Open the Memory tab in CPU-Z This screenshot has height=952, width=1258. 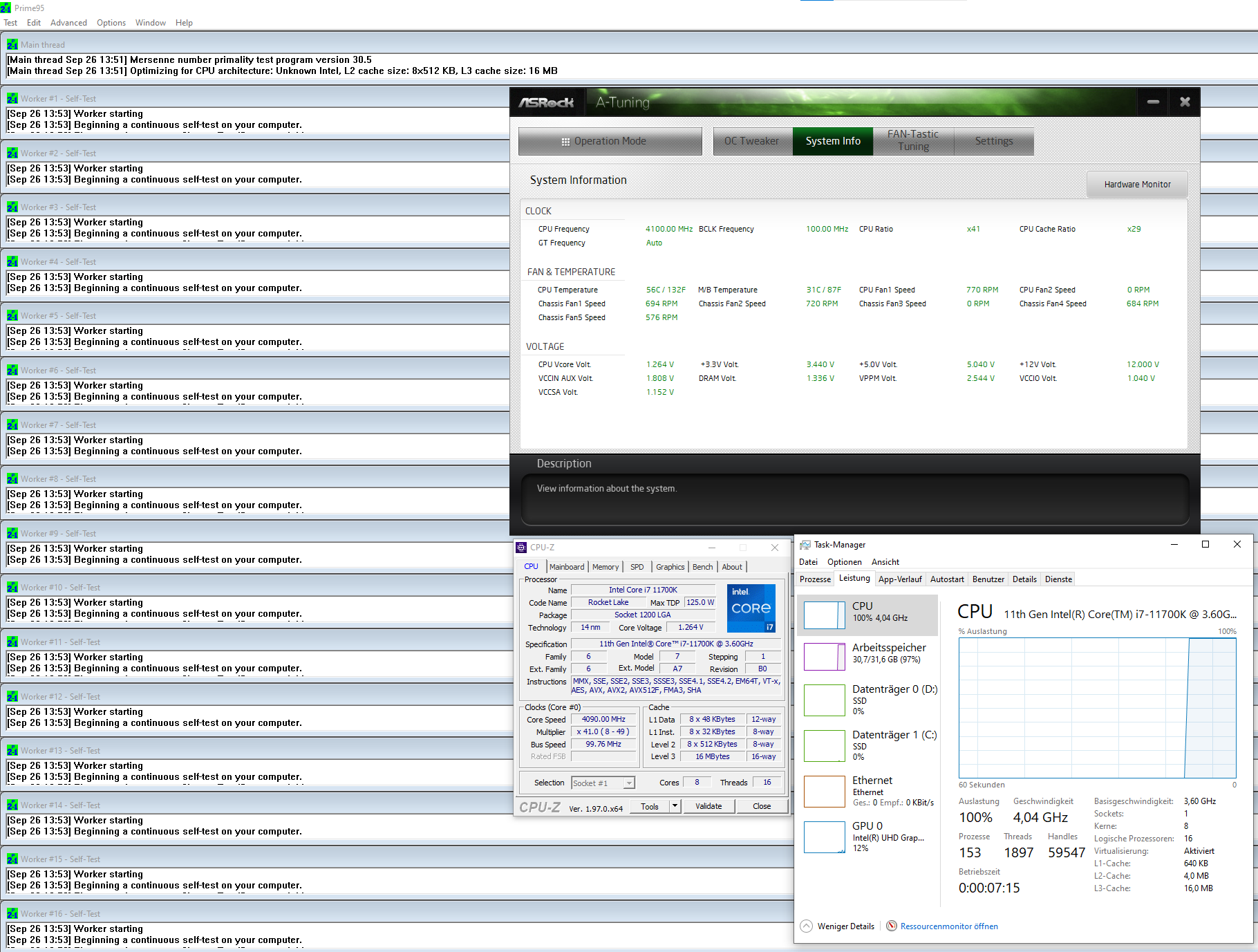point(605,567)
